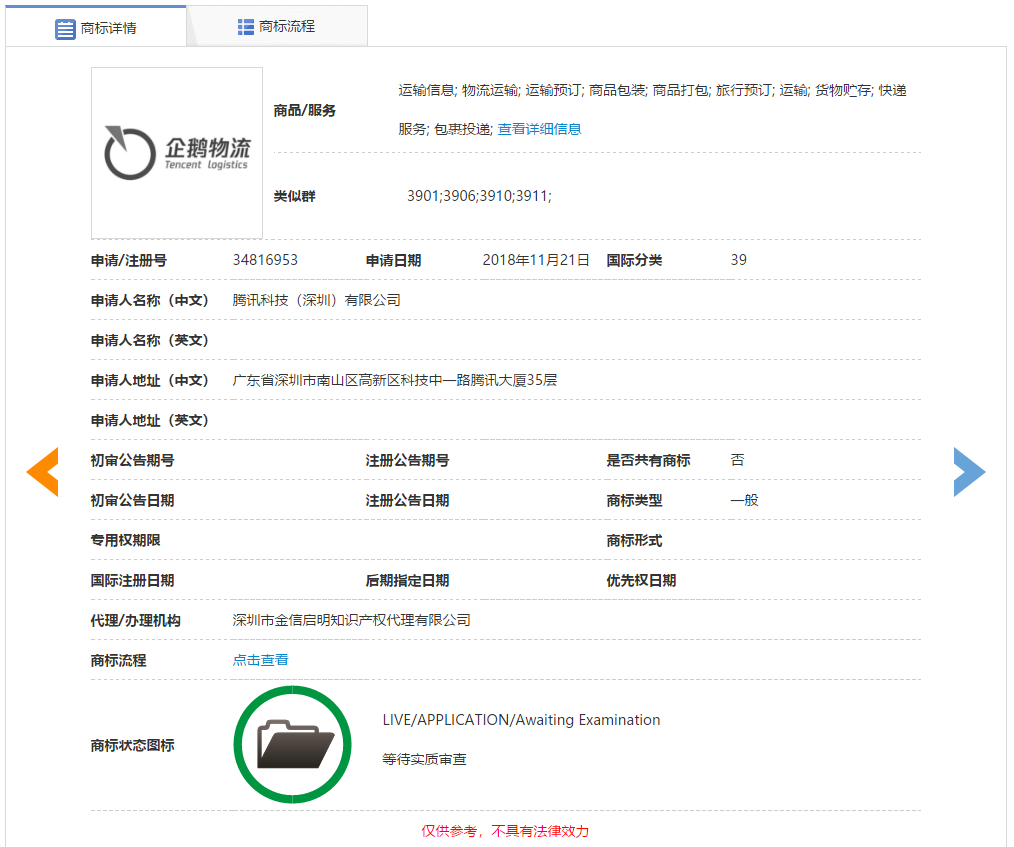Viewport: 1014px width, 847px height.
Task: Select the LIVE/APPLICATION/Awaiting Examination status text
Action: coord(521,720)
